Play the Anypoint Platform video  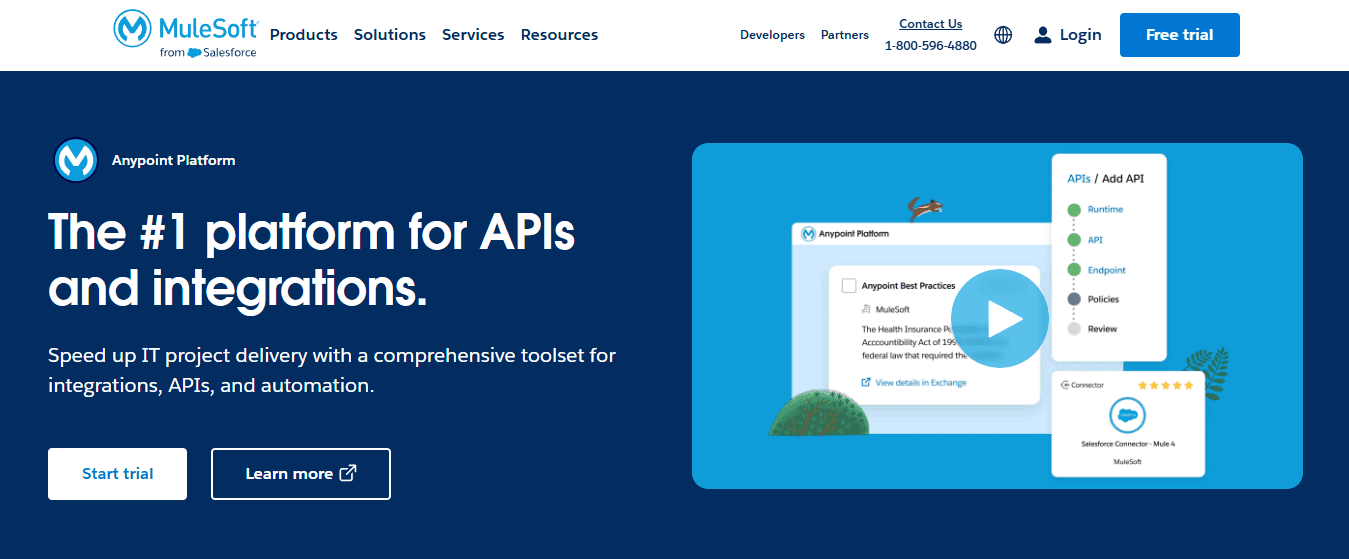pos(1000,319)
